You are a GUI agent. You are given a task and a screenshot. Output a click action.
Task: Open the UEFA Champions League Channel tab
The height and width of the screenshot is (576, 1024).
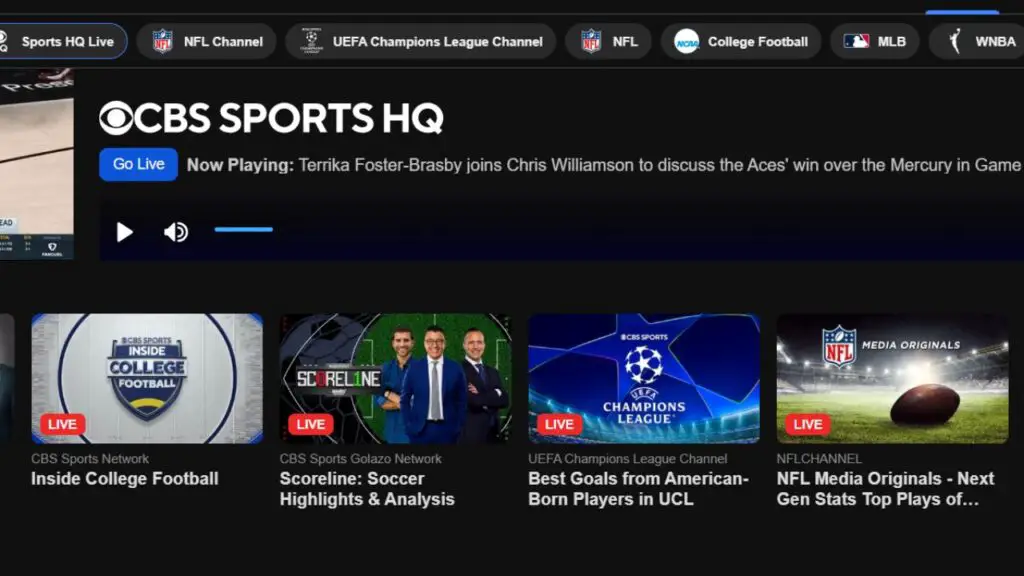[x=420, y=42]
